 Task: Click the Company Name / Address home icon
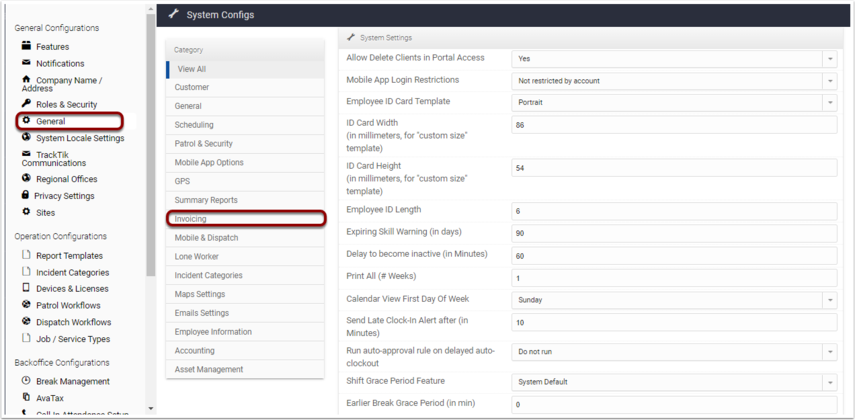click(26, 80)
